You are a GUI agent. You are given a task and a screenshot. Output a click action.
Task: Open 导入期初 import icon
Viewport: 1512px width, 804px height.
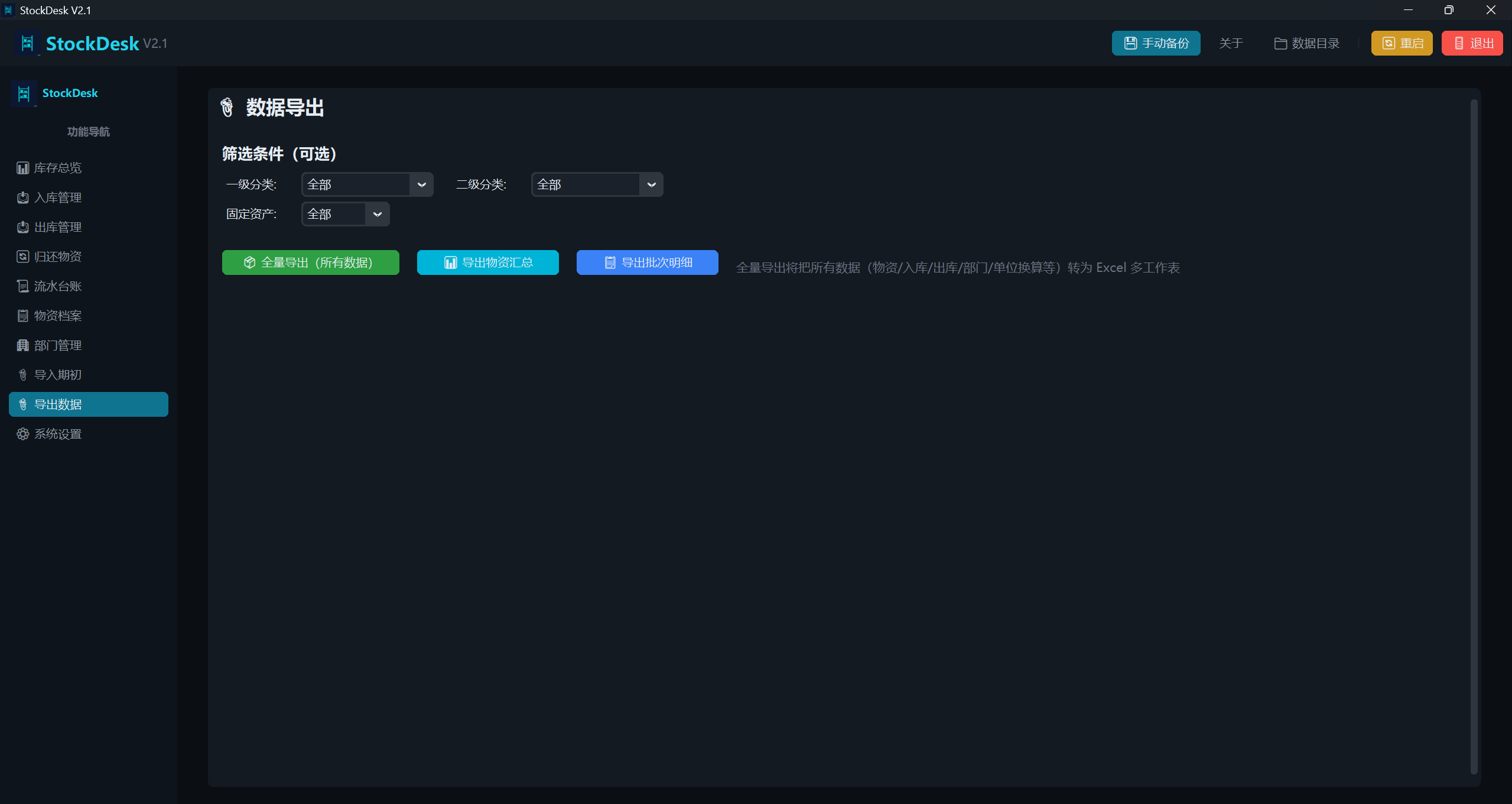coord(22,375)
